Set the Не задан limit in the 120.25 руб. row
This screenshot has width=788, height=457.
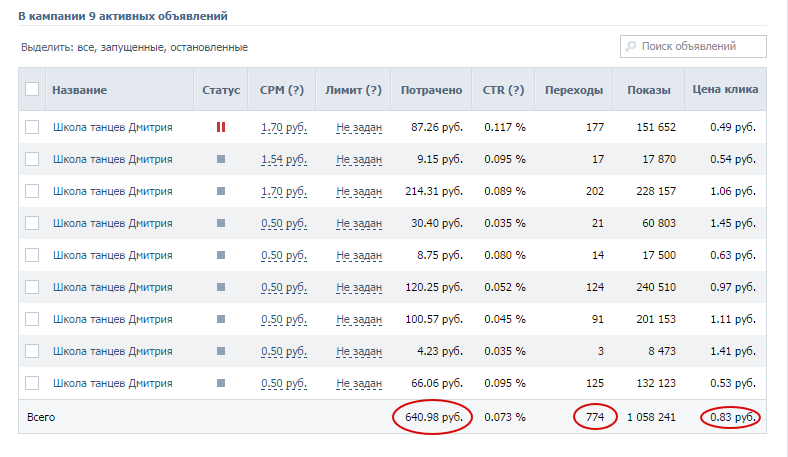coord(359,288)
